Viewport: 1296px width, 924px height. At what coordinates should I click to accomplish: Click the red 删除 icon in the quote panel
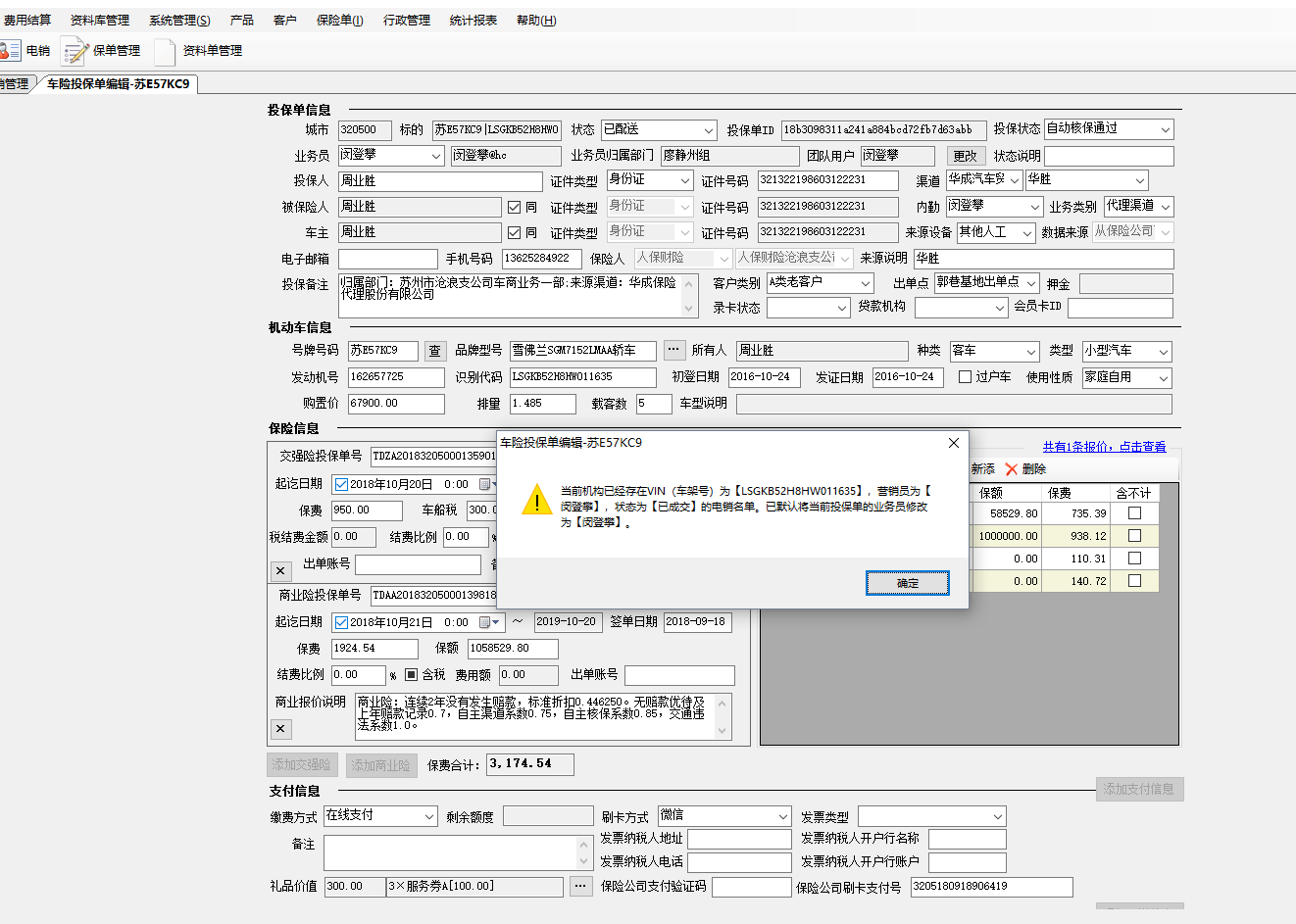[1013, 469]
